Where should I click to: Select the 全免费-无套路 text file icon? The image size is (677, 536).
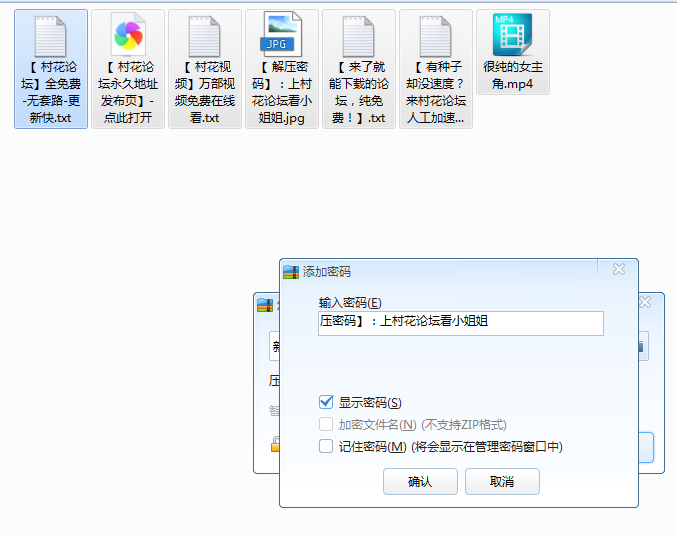point(50,36)
